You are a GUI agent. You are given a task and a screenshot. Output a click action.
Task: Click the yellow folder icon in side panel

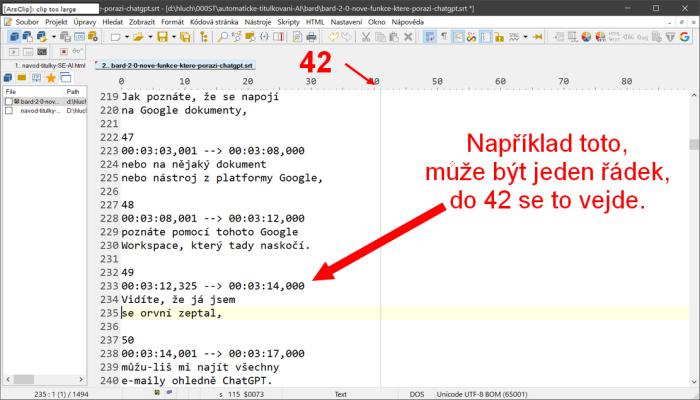(22, 78)
